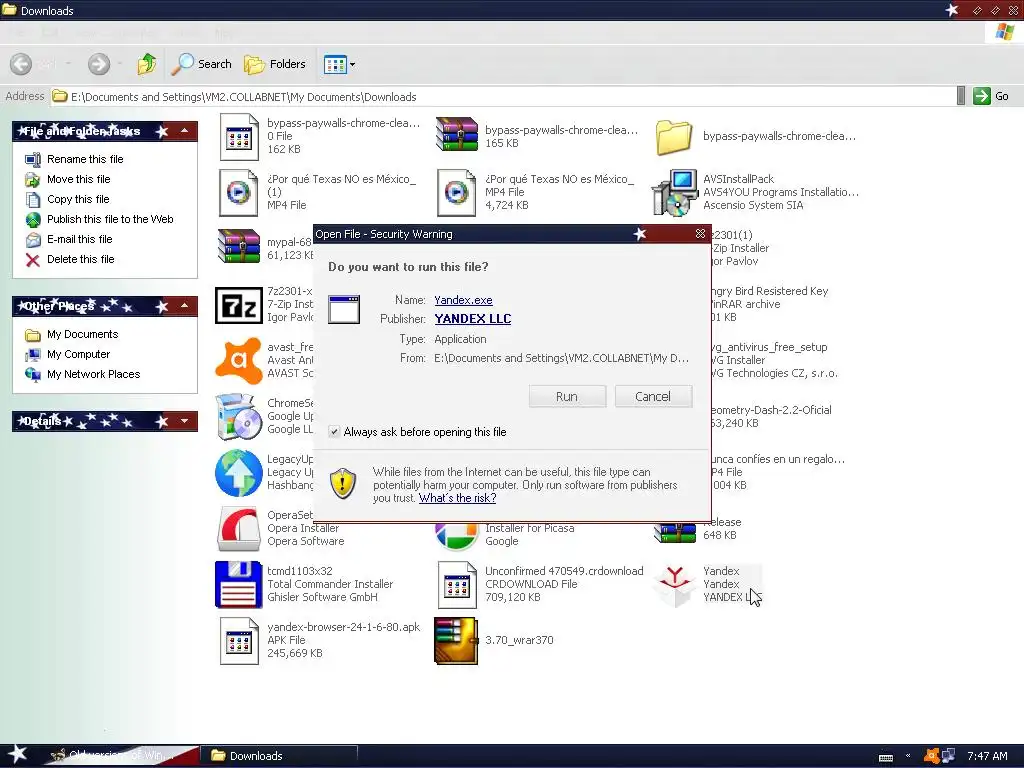Open the address bar dropdown arrow
Screen dimensions: 1024x768
click(x=961, y=96)
